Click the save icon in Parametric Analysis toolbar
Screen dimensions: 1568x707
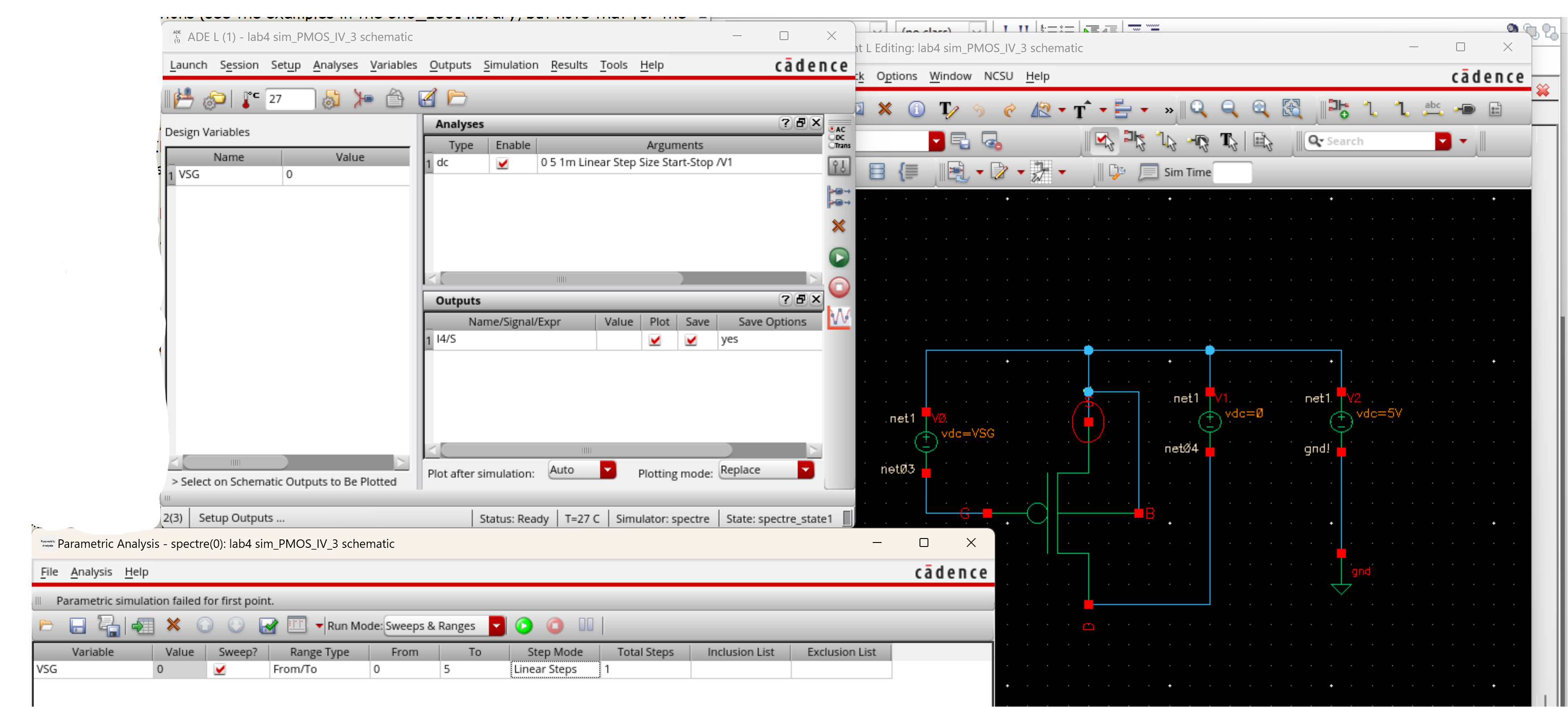[77, 625]
